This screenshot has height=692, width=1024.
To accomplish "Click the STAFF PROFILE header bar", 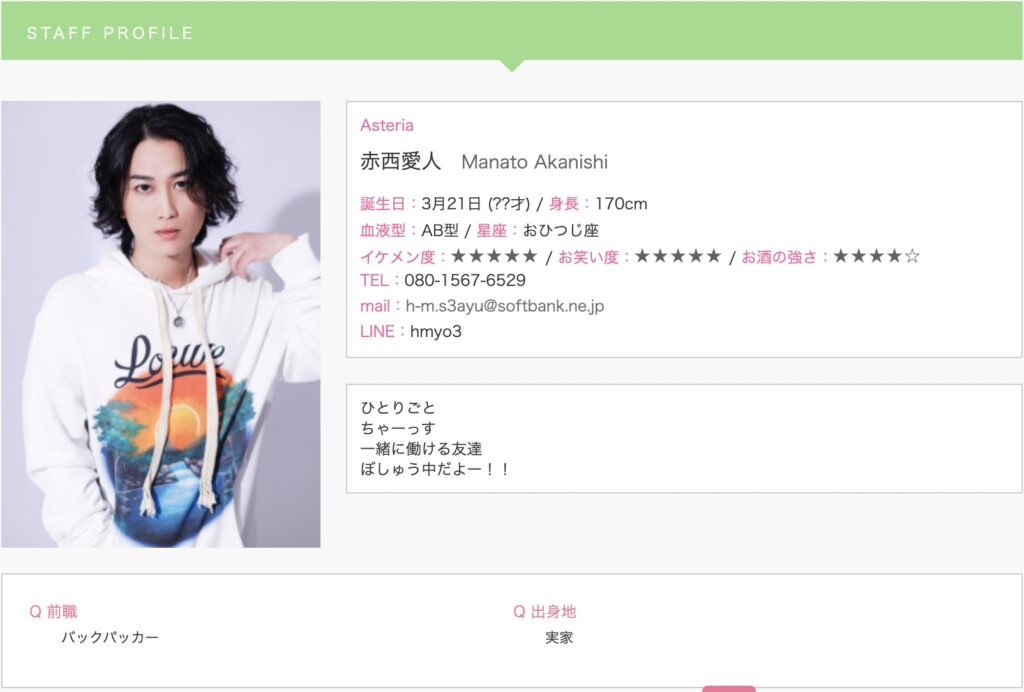I will click(512, 31).
